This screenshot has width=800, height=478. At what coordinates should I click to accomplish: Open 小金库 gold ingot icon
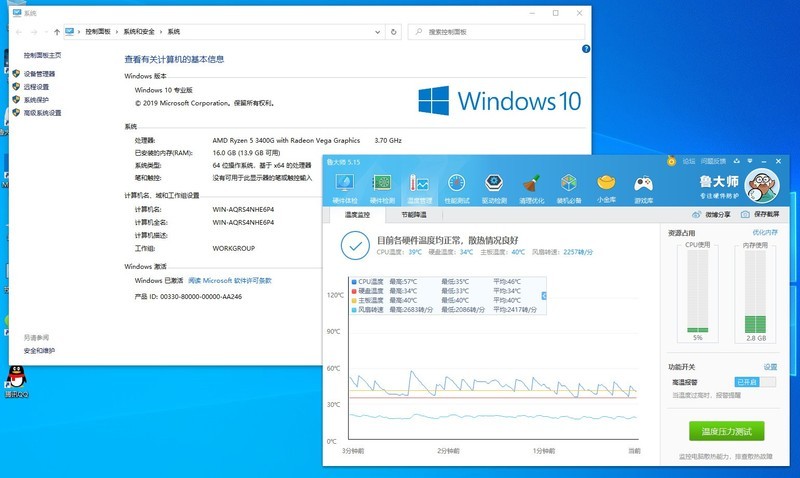point(606,188)
